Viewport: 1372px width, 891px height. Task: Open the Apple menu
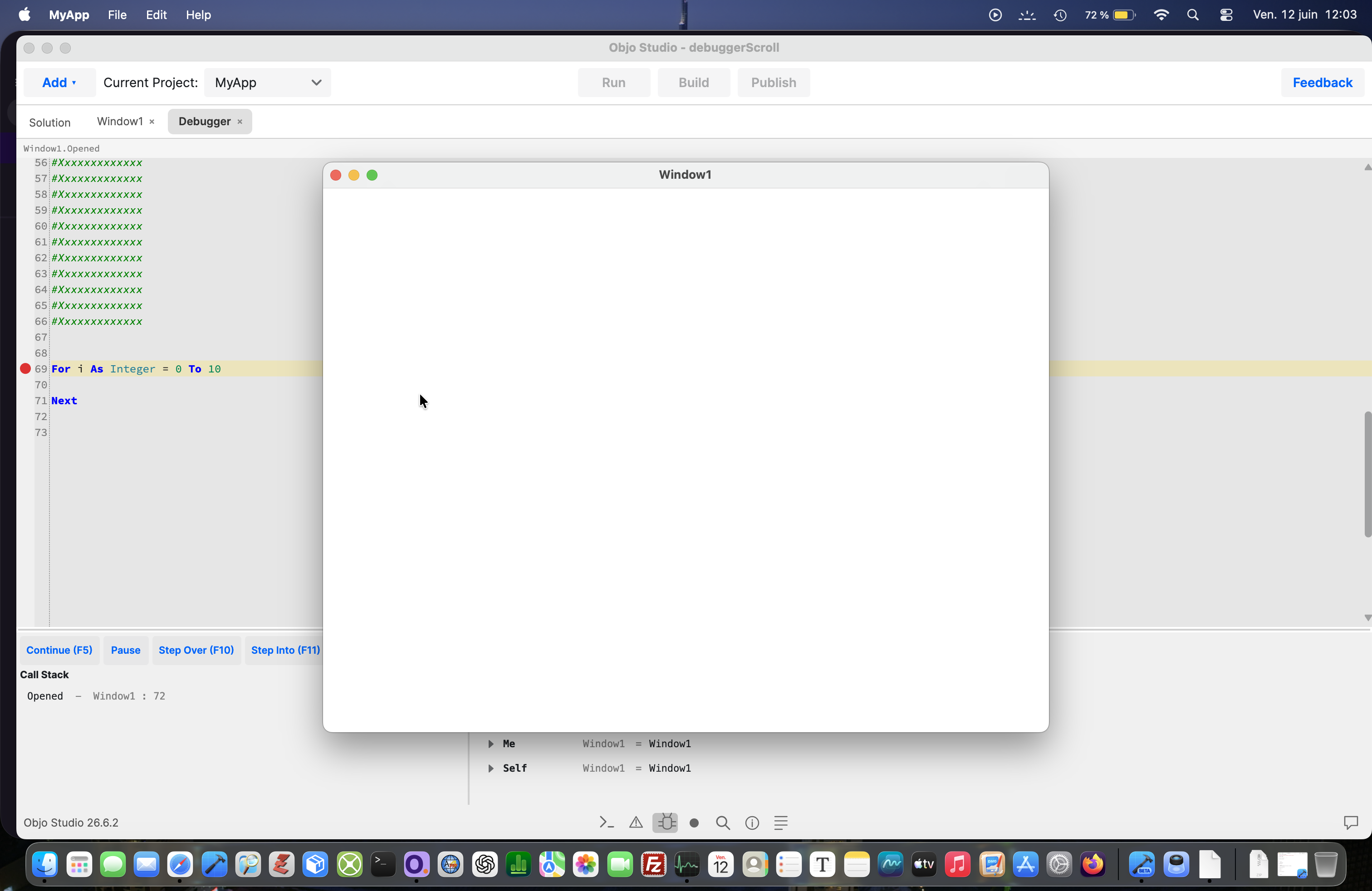pos(25,15)
